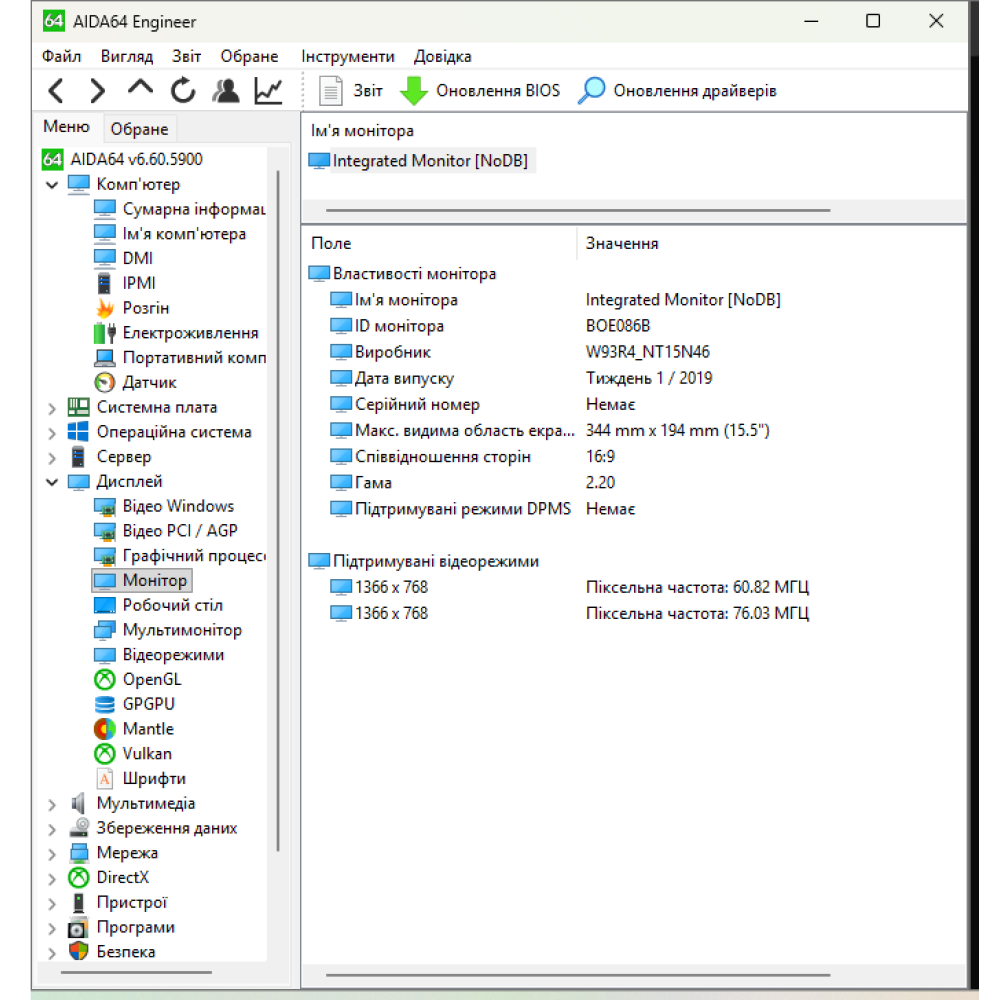The image size is (1000, 1000).
Task: Open user management via the person icon
Action: pyautogui.click(x=226, y=91)
